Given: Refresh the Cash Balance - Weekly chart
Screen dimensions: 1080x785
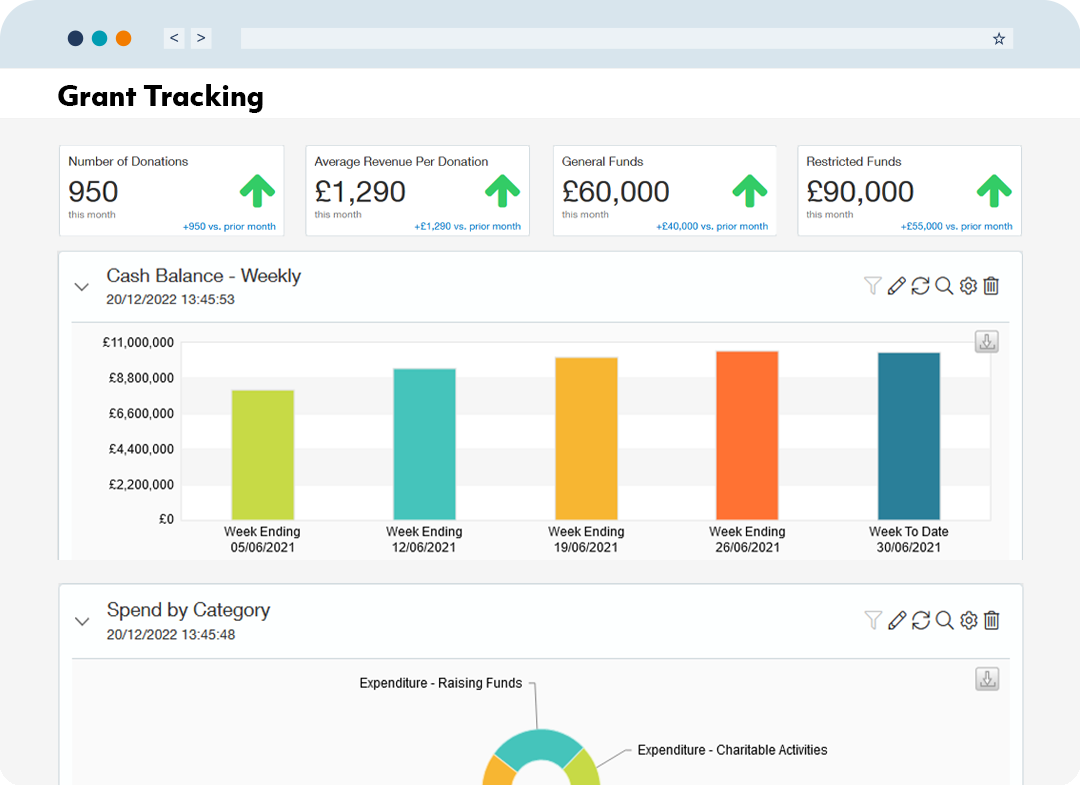Looking at the screenshot, I should tap(920, 286).
